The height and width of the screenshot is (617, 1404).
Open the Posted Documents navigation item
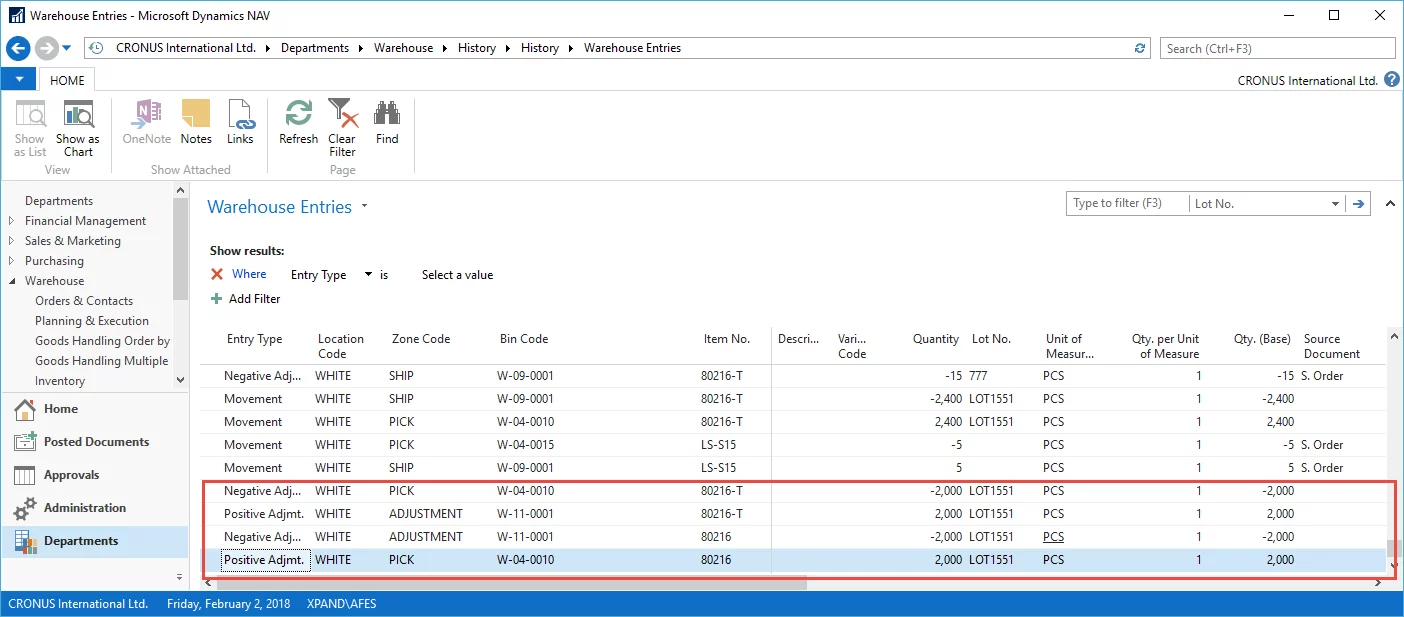point(96,442)
